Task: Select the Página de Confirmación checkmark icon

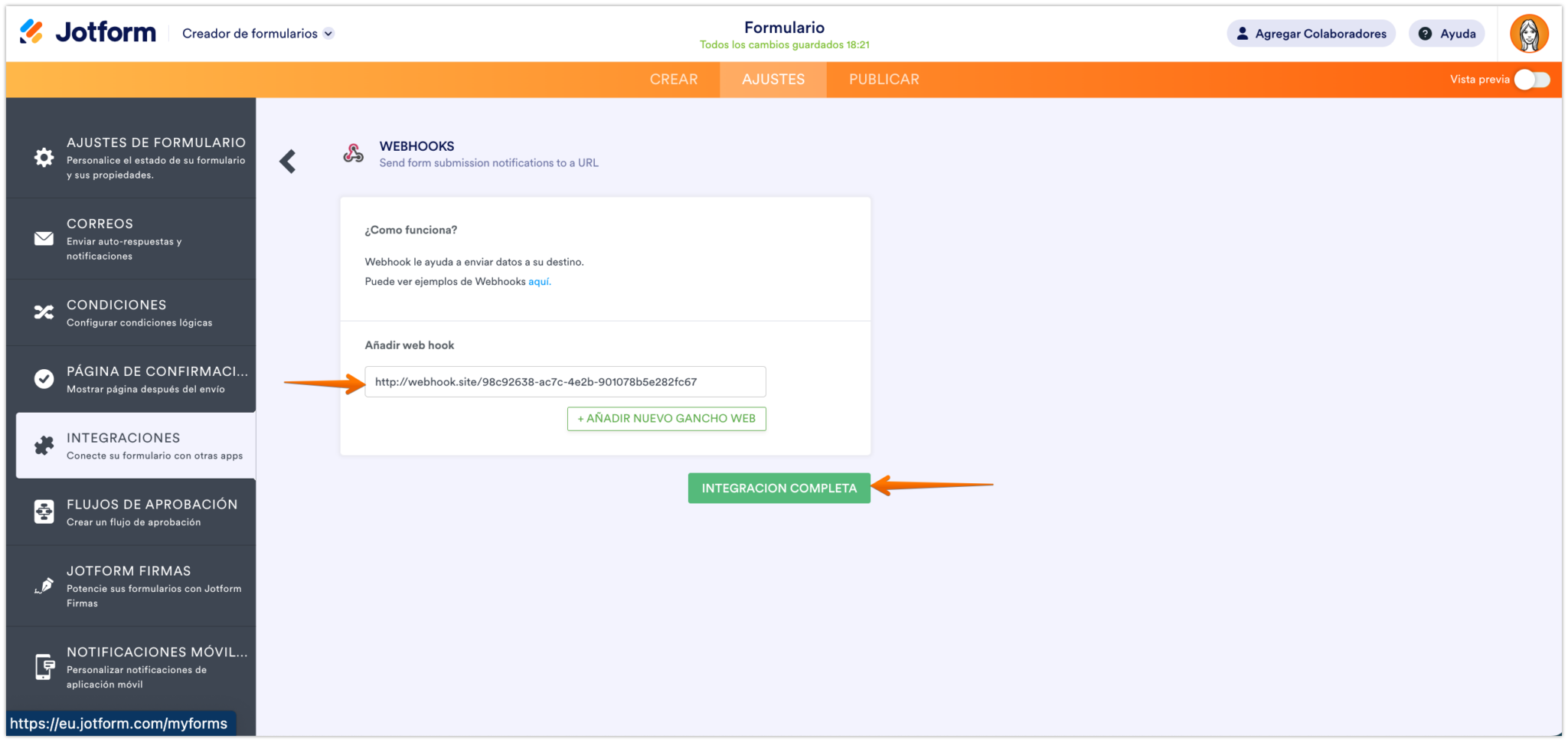Action: 44,378
